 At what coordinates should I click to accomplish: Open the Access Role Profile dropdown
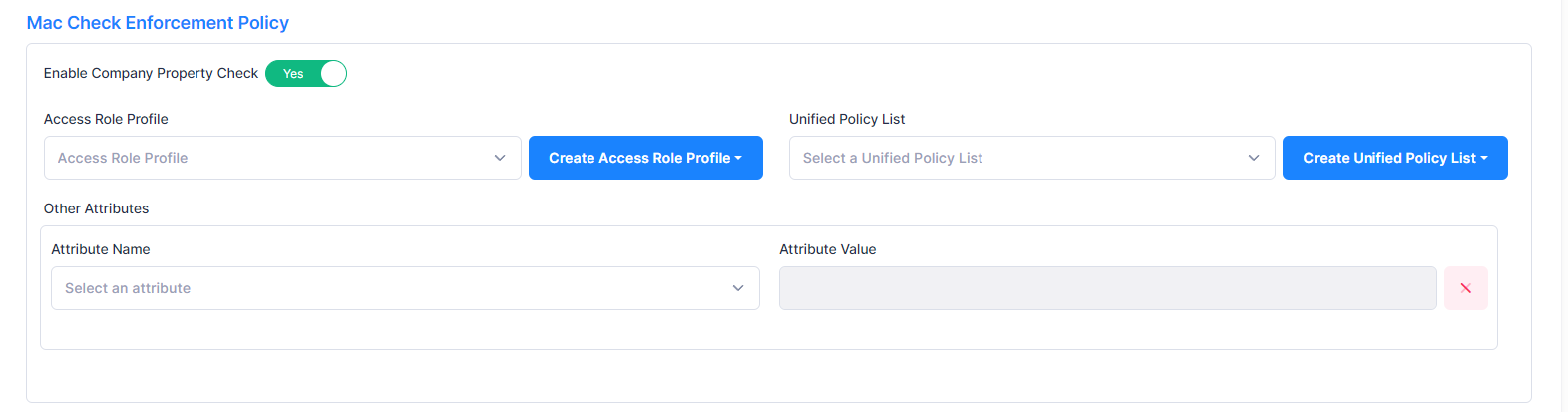coord(269,158)
